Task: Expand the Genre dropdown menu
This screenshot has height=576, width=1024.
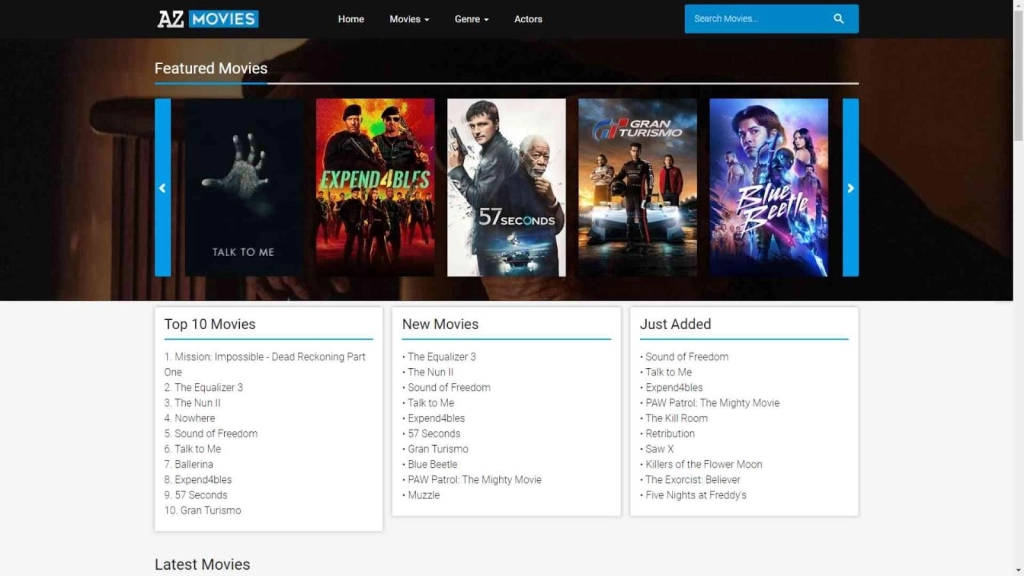Action: (472, 19)
